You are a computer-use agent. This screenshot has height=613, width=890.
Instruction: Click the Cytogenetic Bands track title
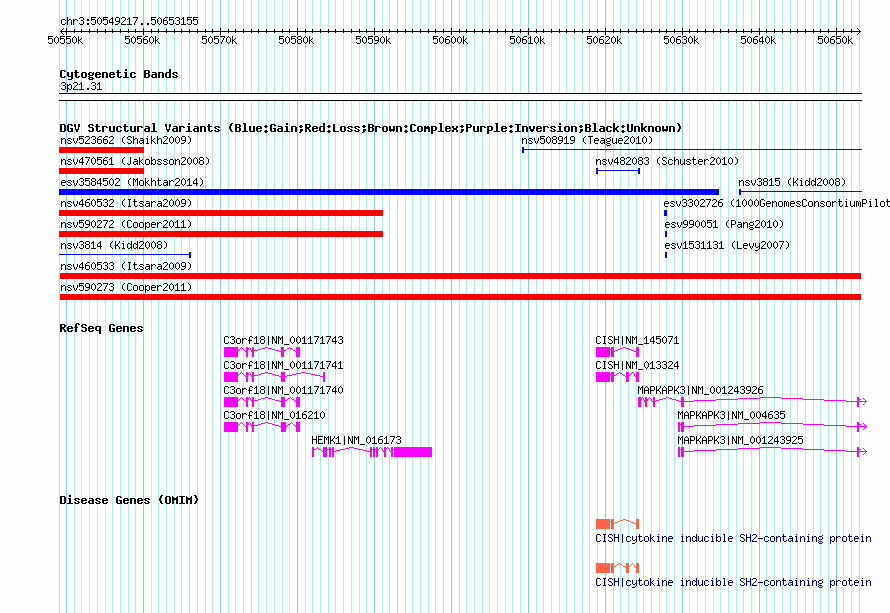coord(119,74)
